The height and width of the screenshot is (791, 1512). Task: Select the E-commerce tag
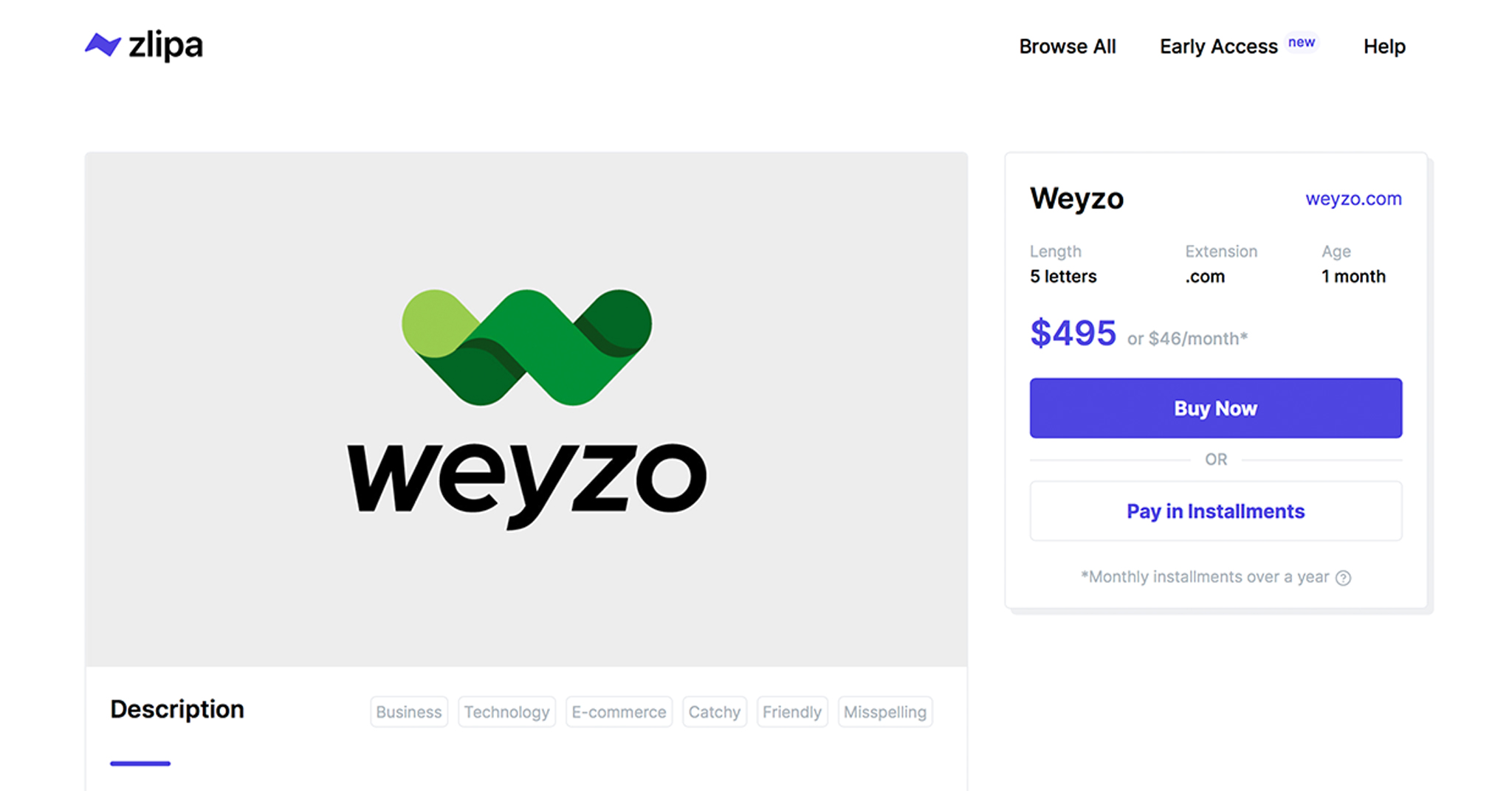click(x=619, y=712)
